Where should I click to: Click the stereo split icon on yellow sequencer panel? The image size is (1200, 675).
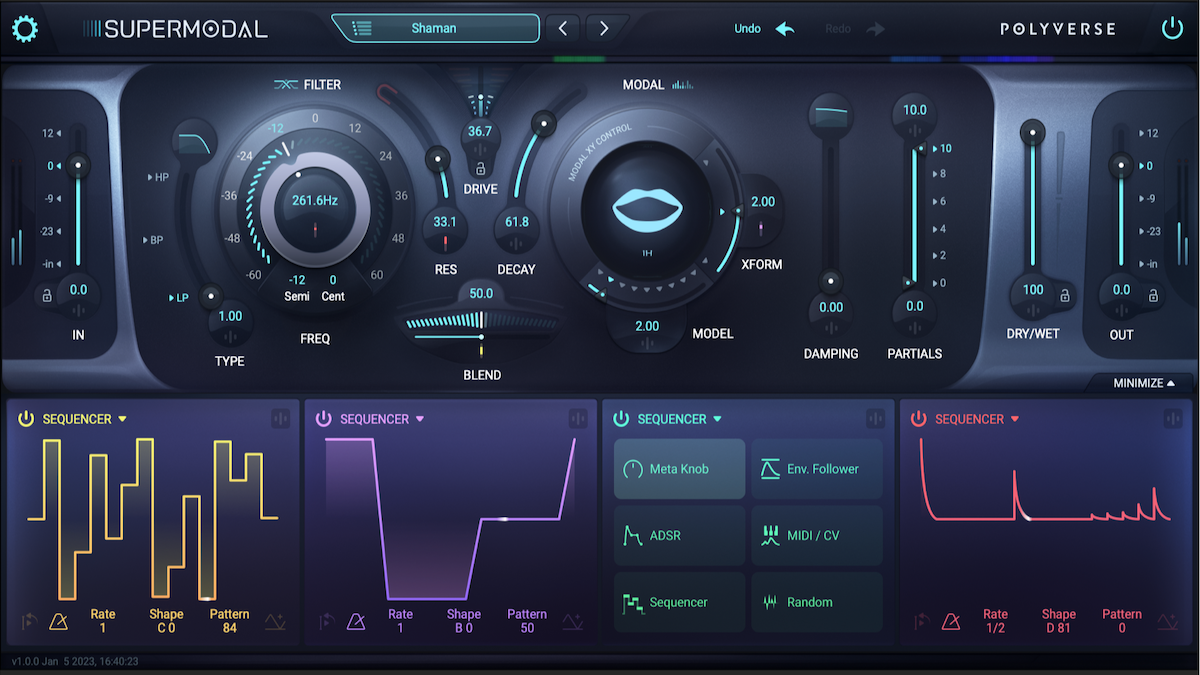tap(281, 419)
